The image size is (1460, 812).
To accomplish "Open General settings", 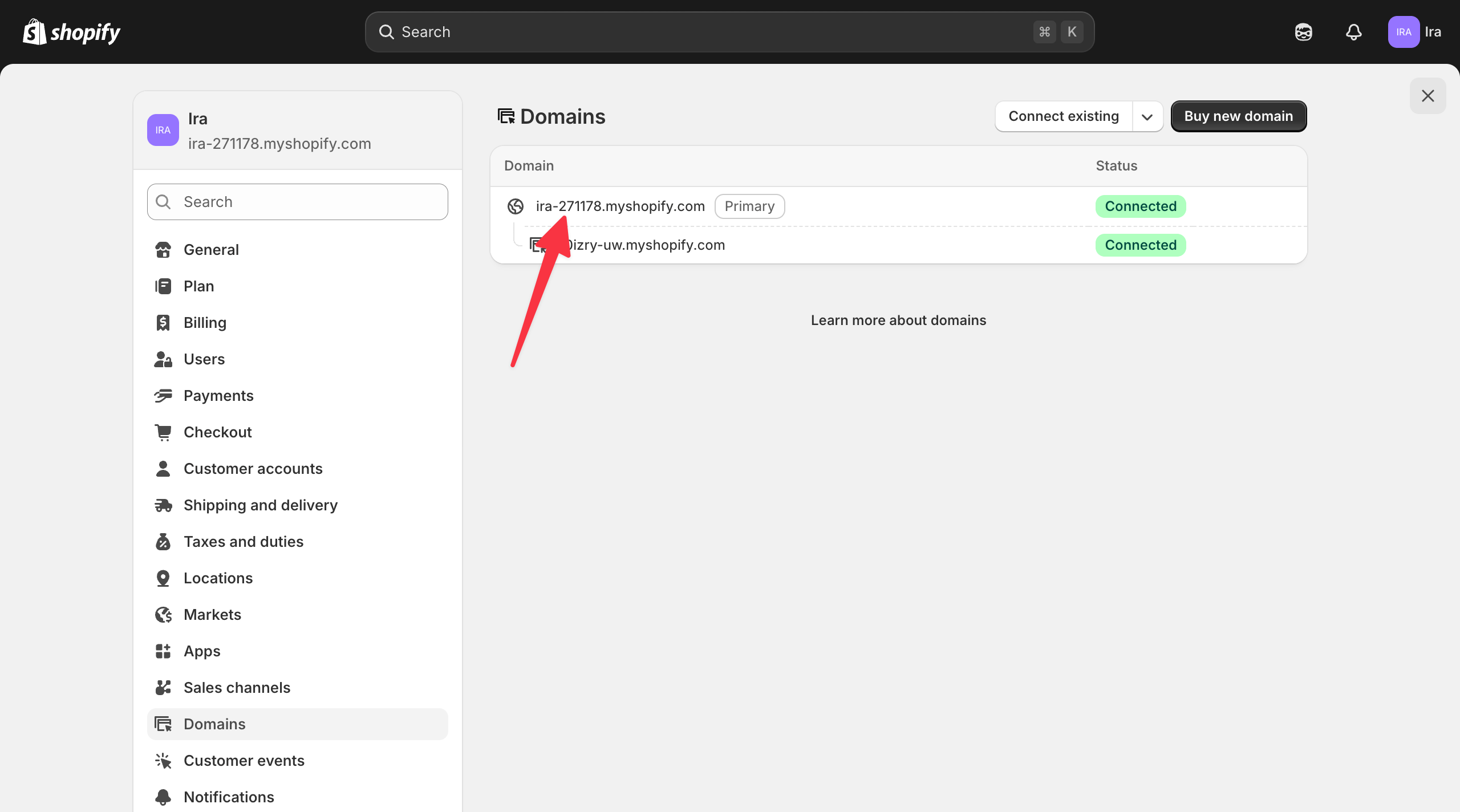I will [x=298, y=250].
